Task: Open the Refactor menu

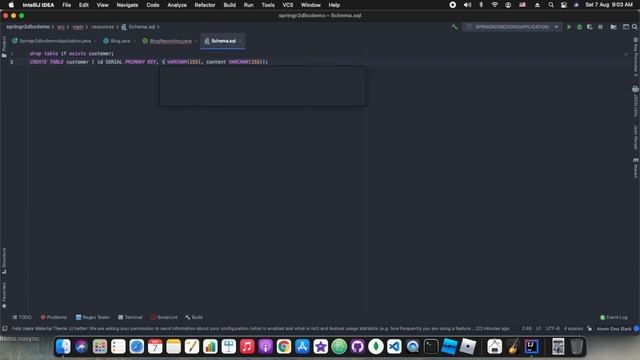Action: tap(205, 5)
